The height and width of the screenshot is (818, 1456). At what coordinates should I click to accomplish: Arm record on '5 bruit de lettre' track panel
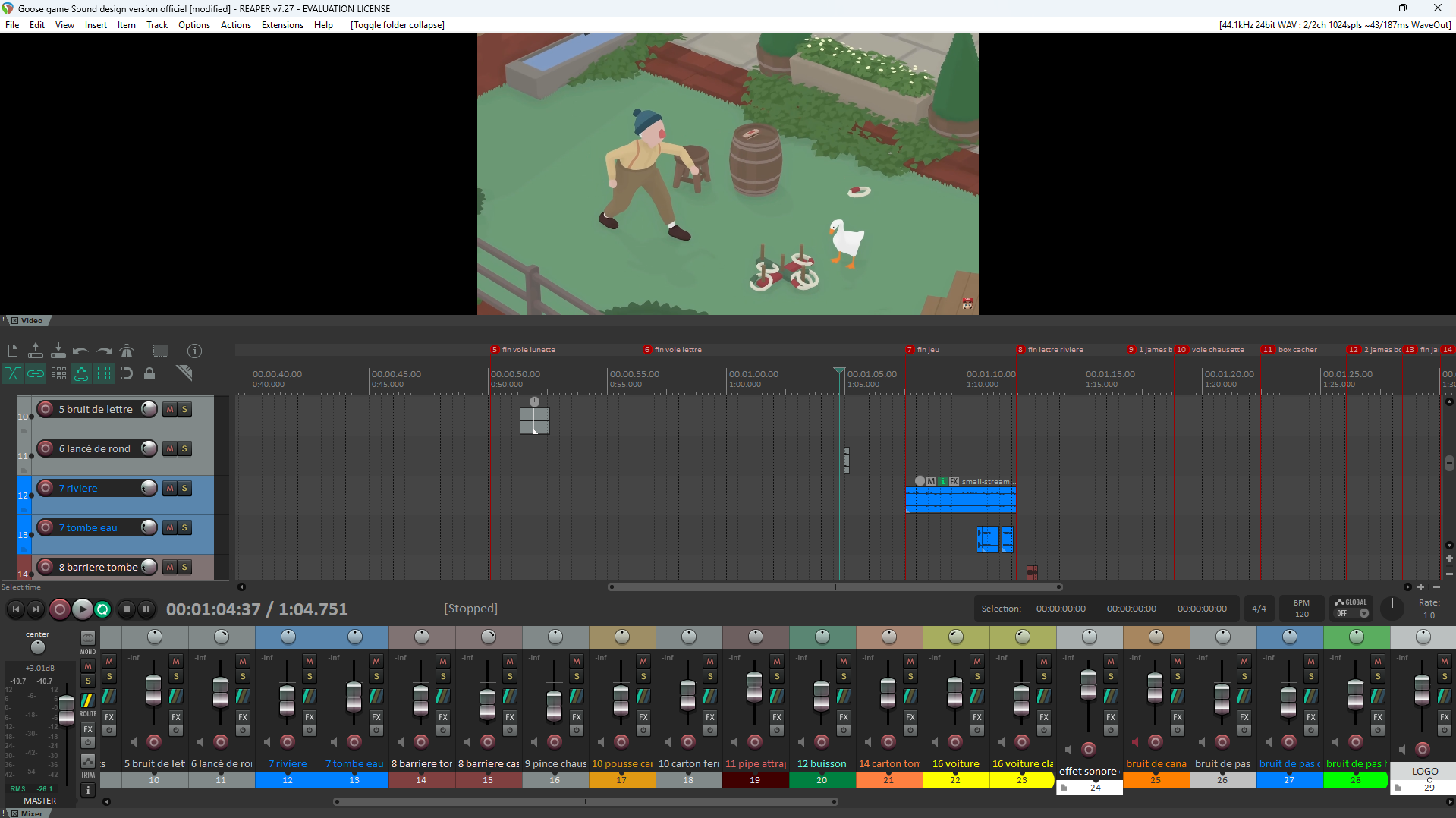(x=46, y=409)
